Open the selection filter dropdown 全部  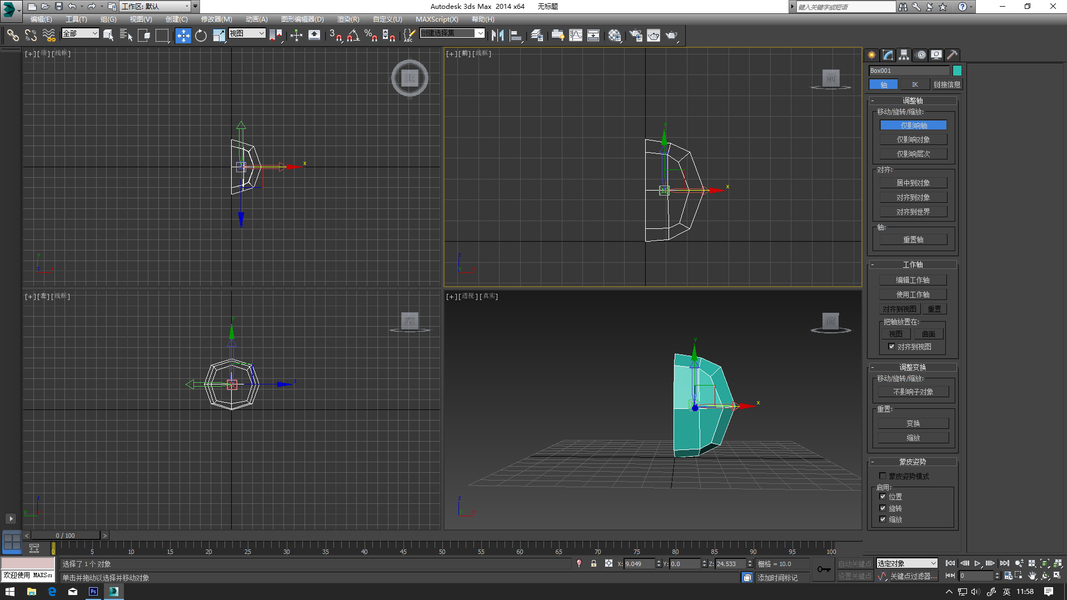80,33
